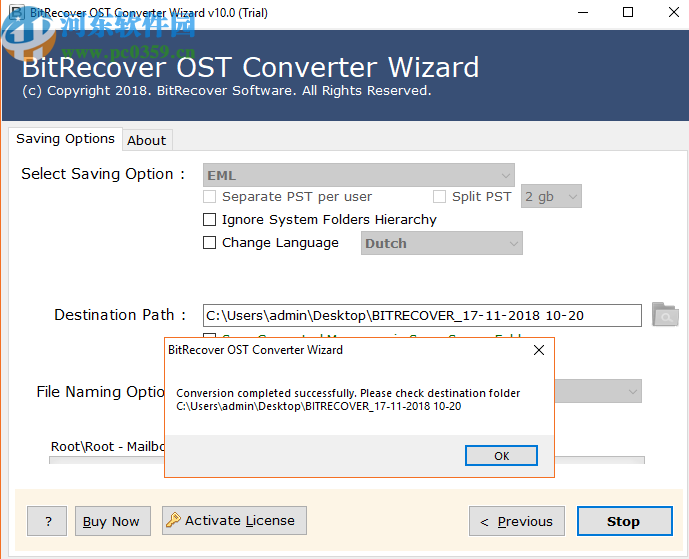The width and height of the screenshot is (689, 559).
Task: Click the Activate License button
Action: tap(234, 520)
